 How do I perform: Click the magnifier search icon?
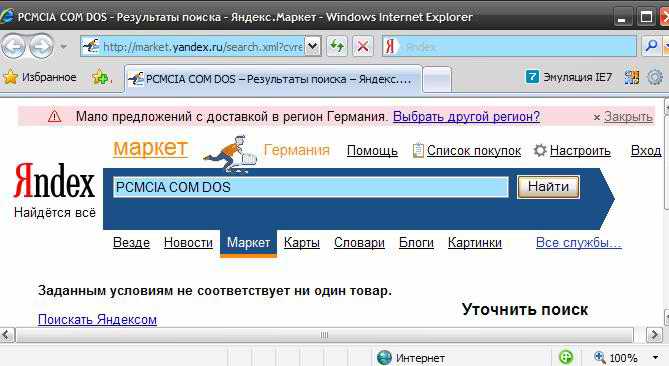coord(651,46)
